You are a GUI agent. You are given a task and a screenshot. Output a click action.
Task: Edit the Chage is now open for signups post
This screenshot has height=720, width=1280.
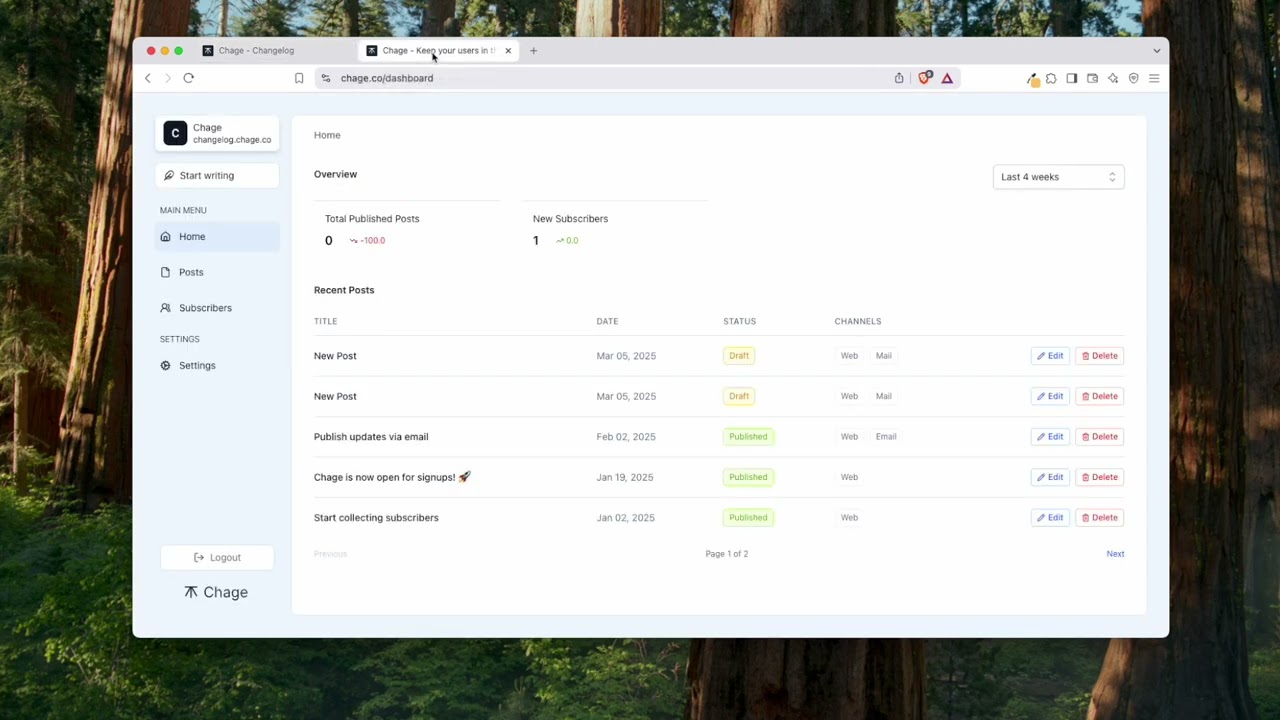coord(1050,477)
